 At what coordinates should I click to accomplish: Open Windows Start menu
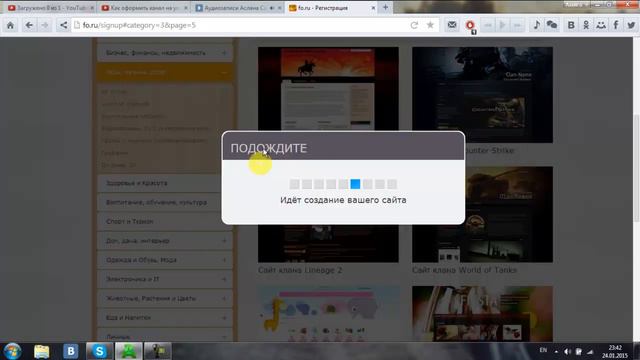pos(13,351)
